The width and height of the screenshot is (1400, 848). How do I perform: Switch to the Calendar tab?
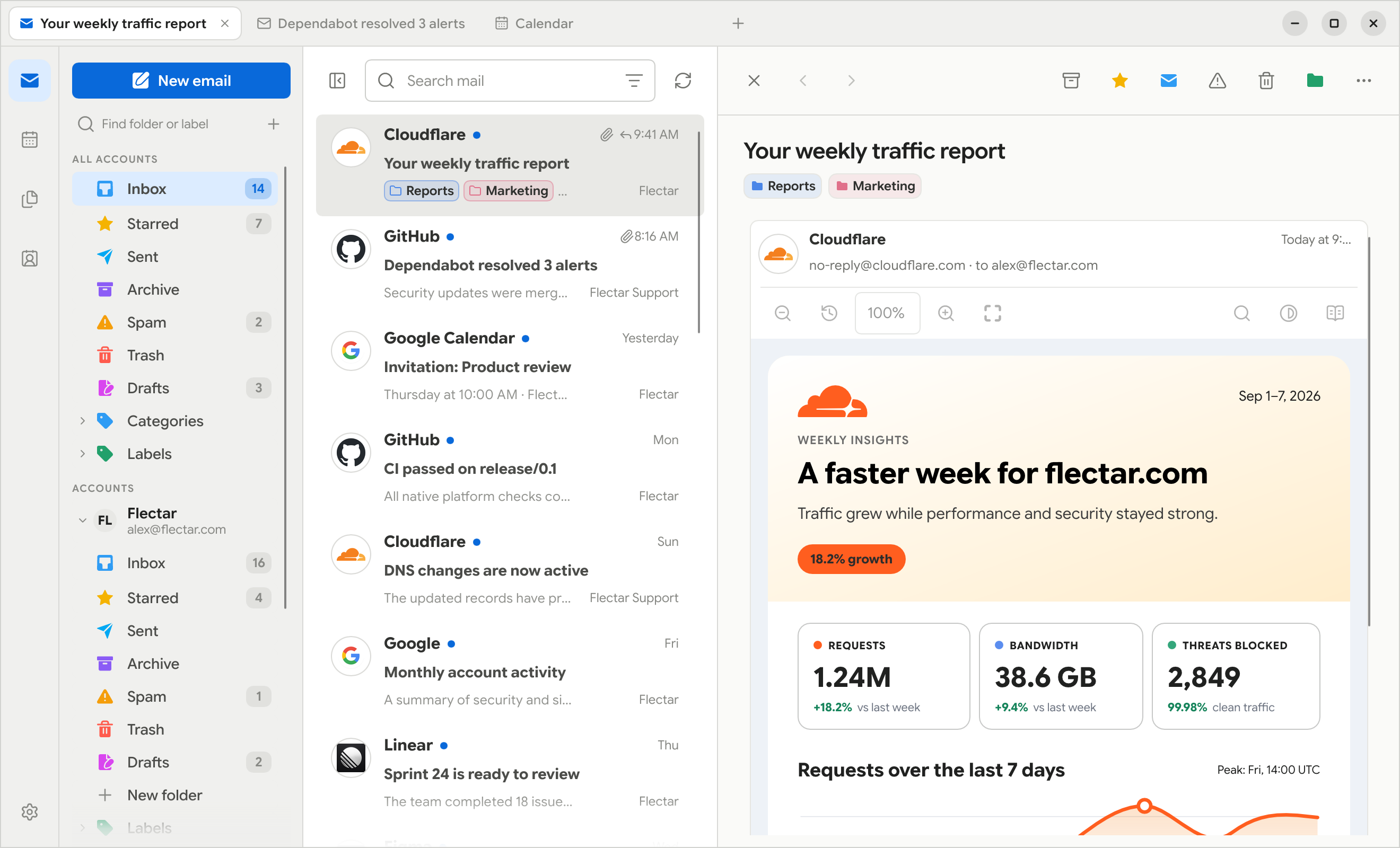point(535,23)
